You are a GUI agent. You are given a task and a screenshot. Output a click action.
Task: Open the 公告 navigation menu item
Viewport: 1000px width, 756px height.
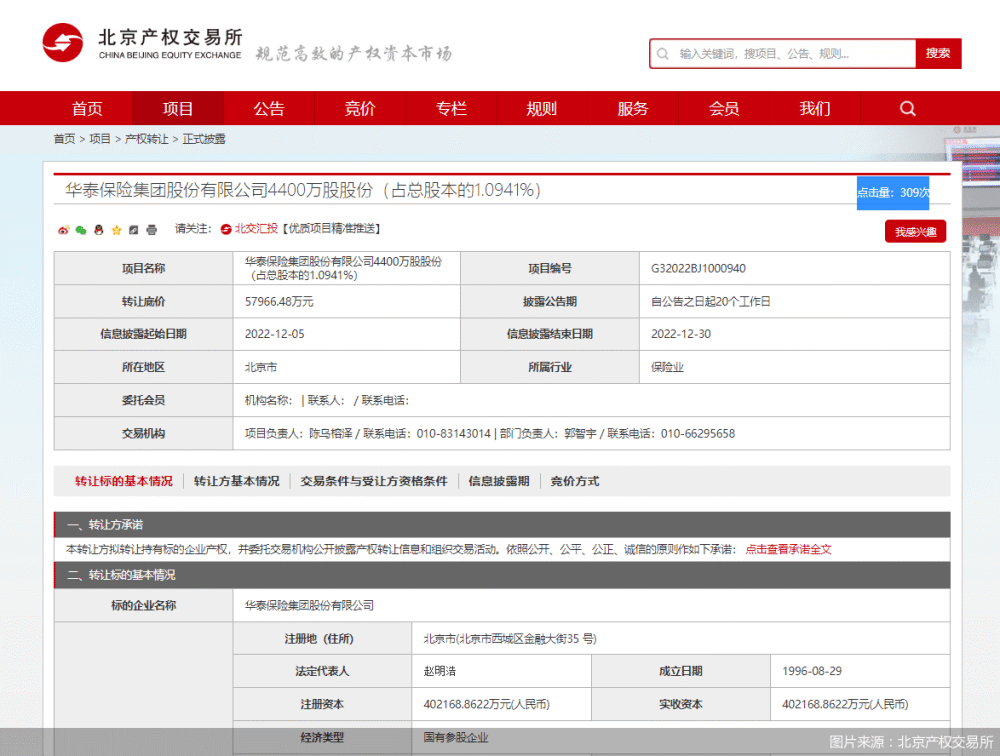pos(269,108)
